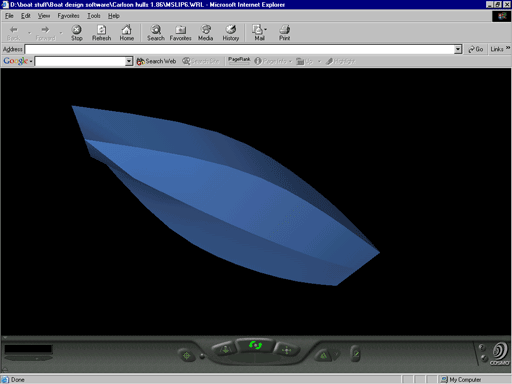Toggle the Cosmo preferences round button

pos(484,359)
